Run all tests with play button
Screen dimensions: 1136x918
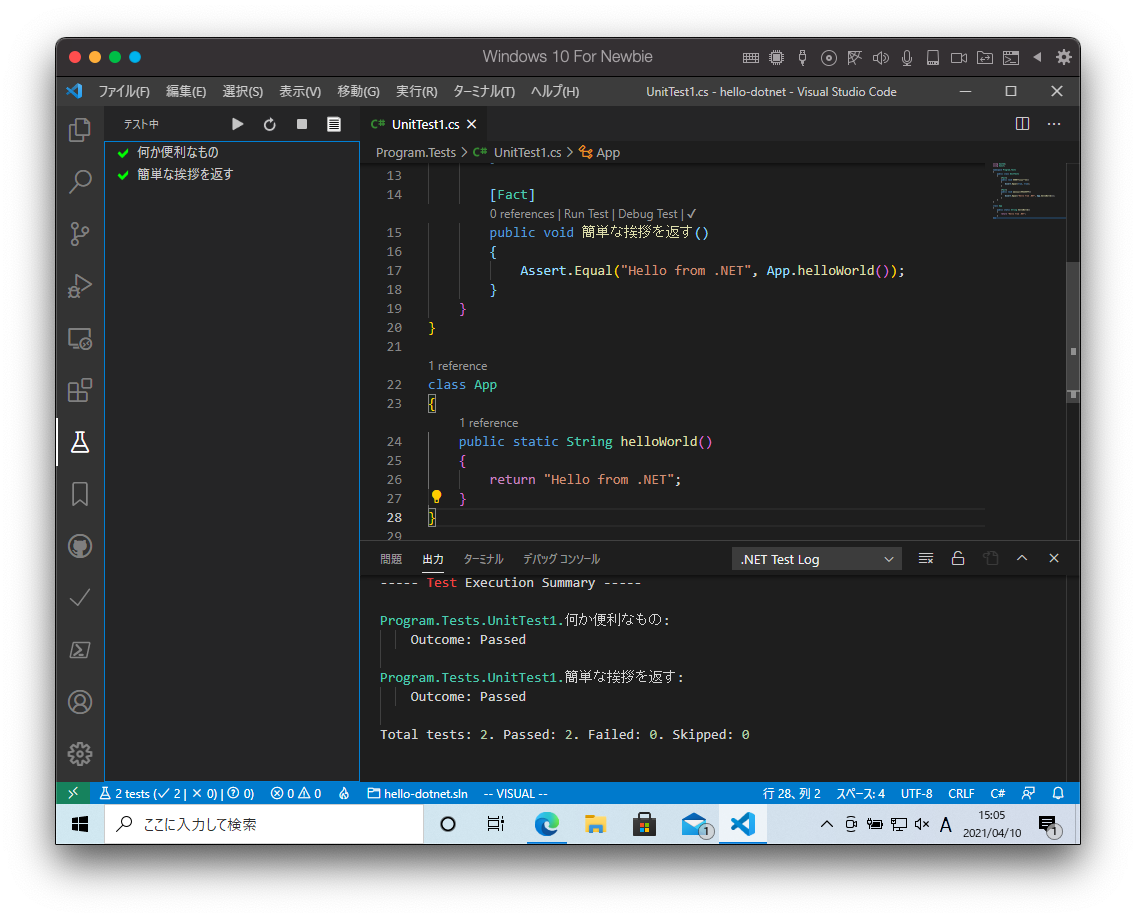[x=238, y=124]
